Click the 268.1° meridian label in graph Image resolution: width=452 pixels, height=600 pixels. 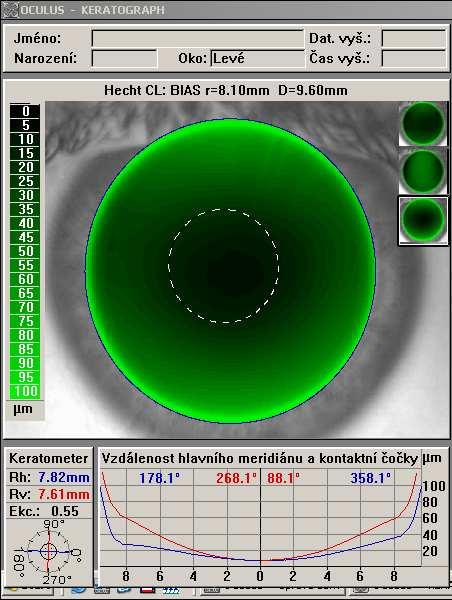coord(236,478)
